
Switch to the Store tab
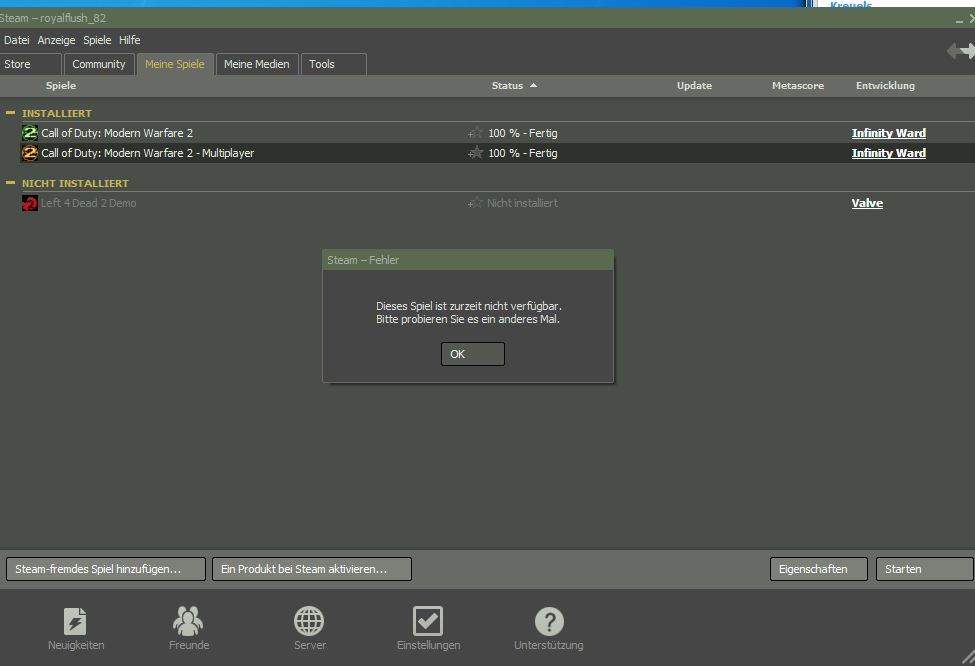pyautogui.click(x=30, y=64)
